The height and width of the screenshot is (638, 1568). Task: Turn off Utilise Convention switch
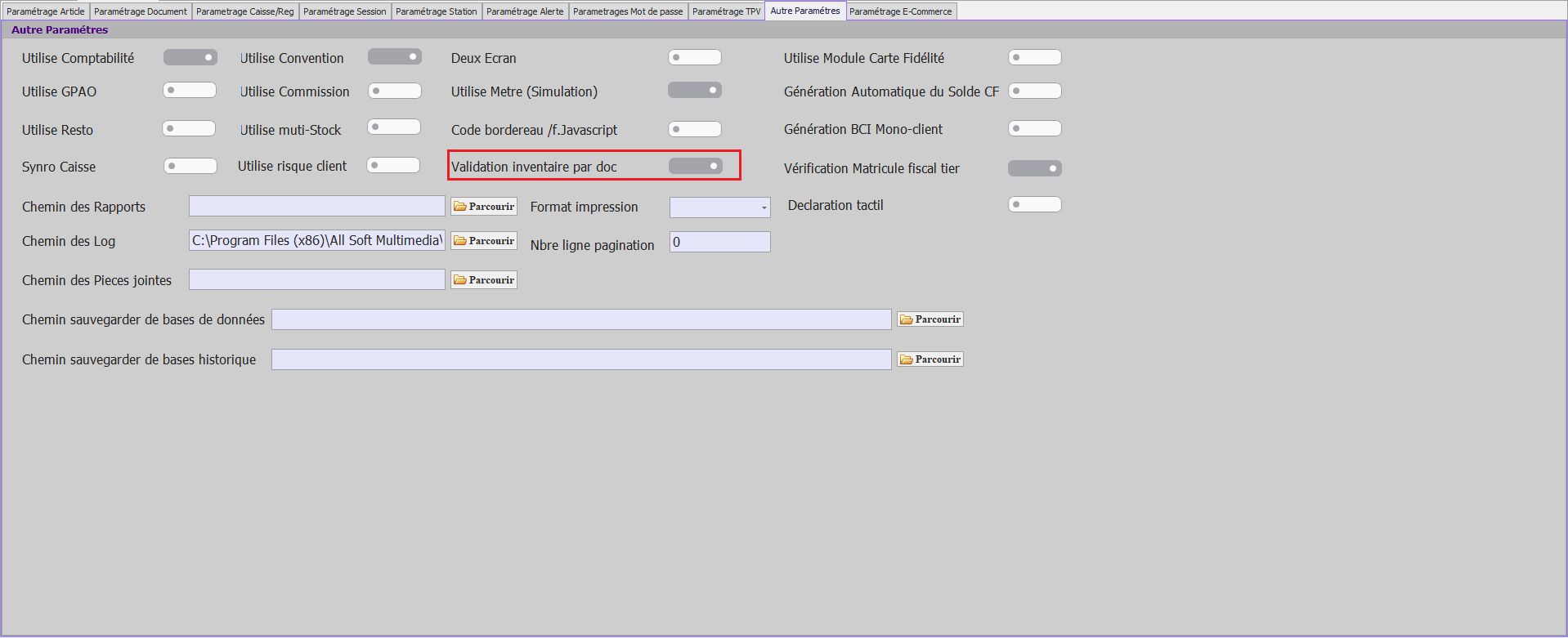[x=395, y=56]
